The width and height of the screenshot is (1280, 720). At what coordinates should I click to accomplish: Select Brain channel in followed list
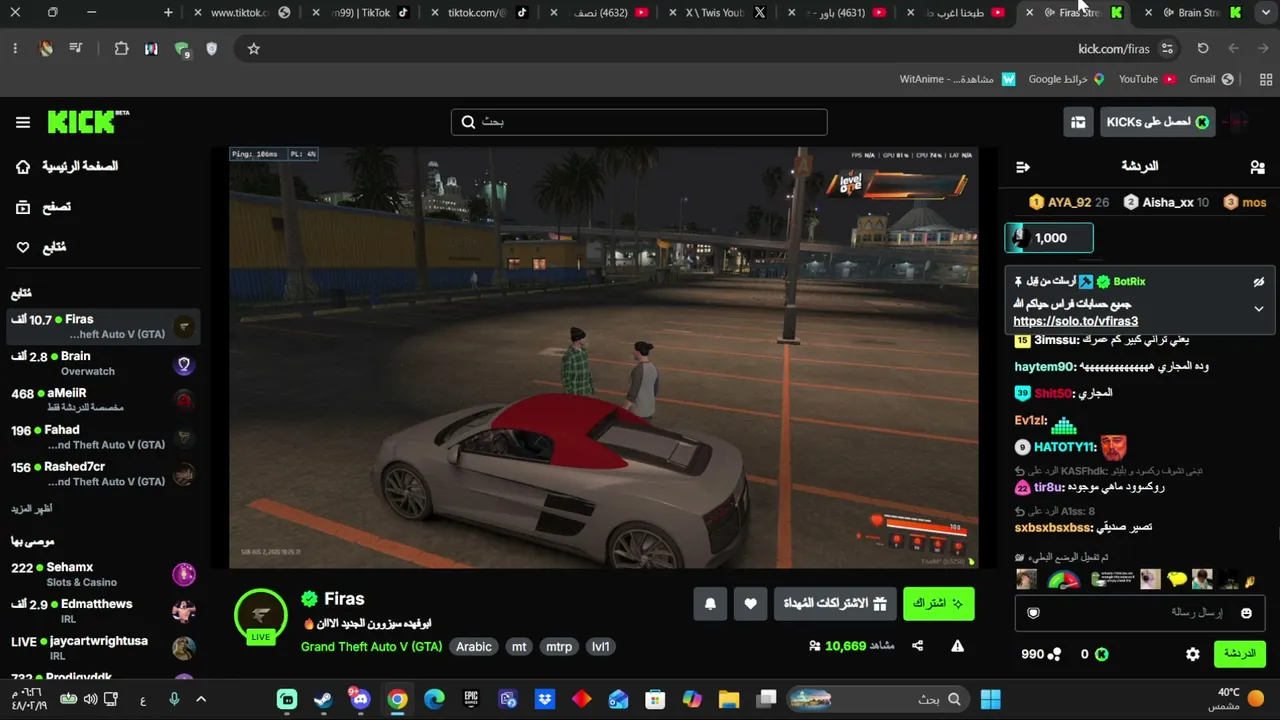(103, 364)
